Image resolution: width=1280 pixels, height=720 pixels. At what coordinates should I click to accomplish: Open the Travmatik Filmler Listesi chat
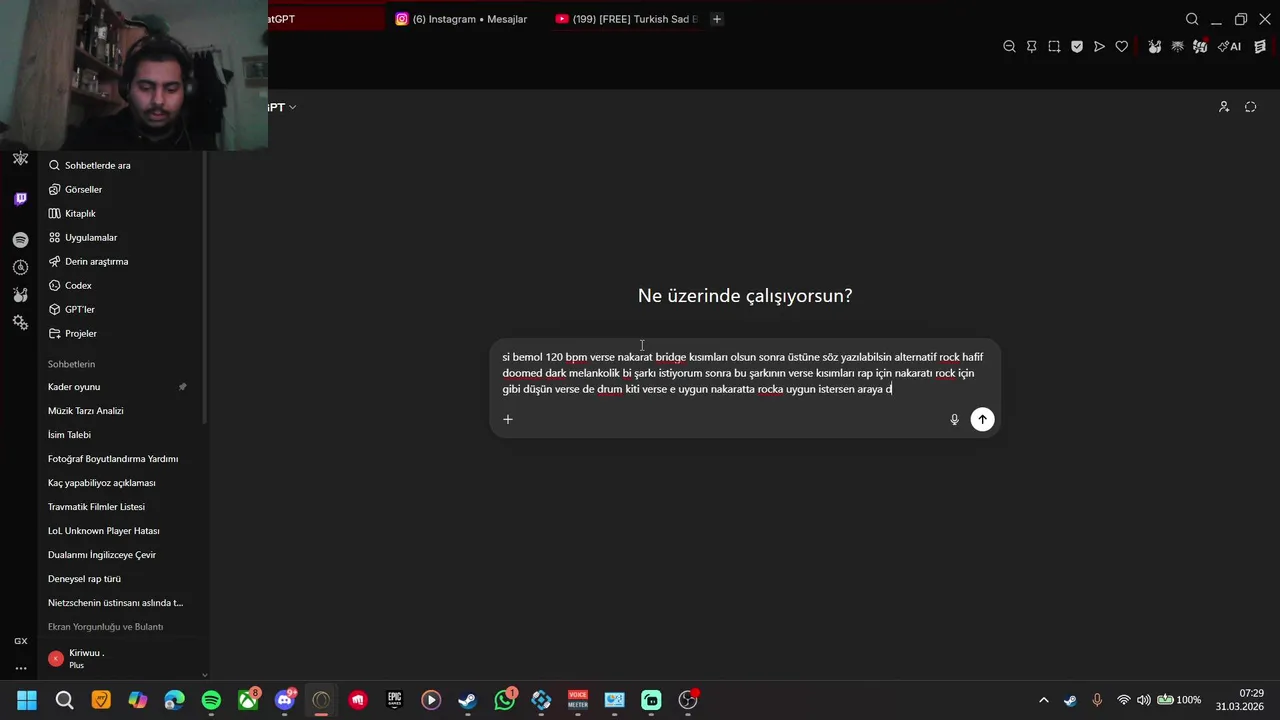[x=122, y=507]
